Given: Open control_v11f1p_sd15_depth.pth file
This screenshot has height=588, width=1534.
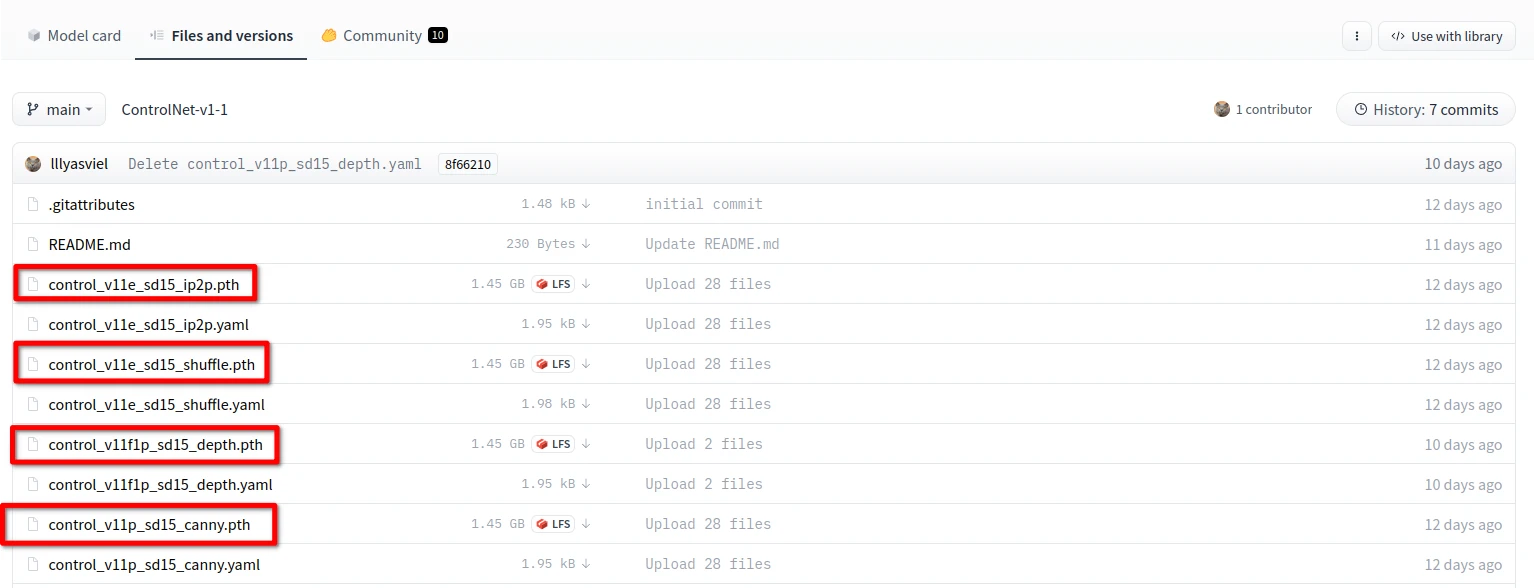Looking at the screenshot, I should point(155,444).
